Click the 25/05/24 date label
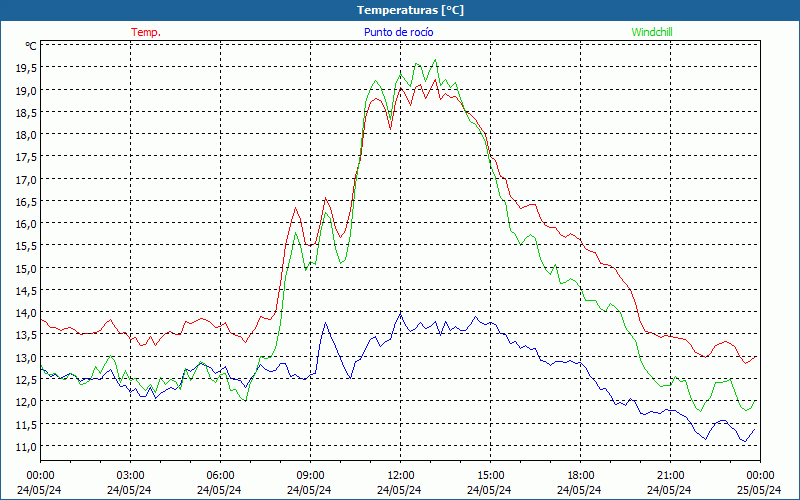The width and height of the screenshot is (800, 500). click(759, 490)
